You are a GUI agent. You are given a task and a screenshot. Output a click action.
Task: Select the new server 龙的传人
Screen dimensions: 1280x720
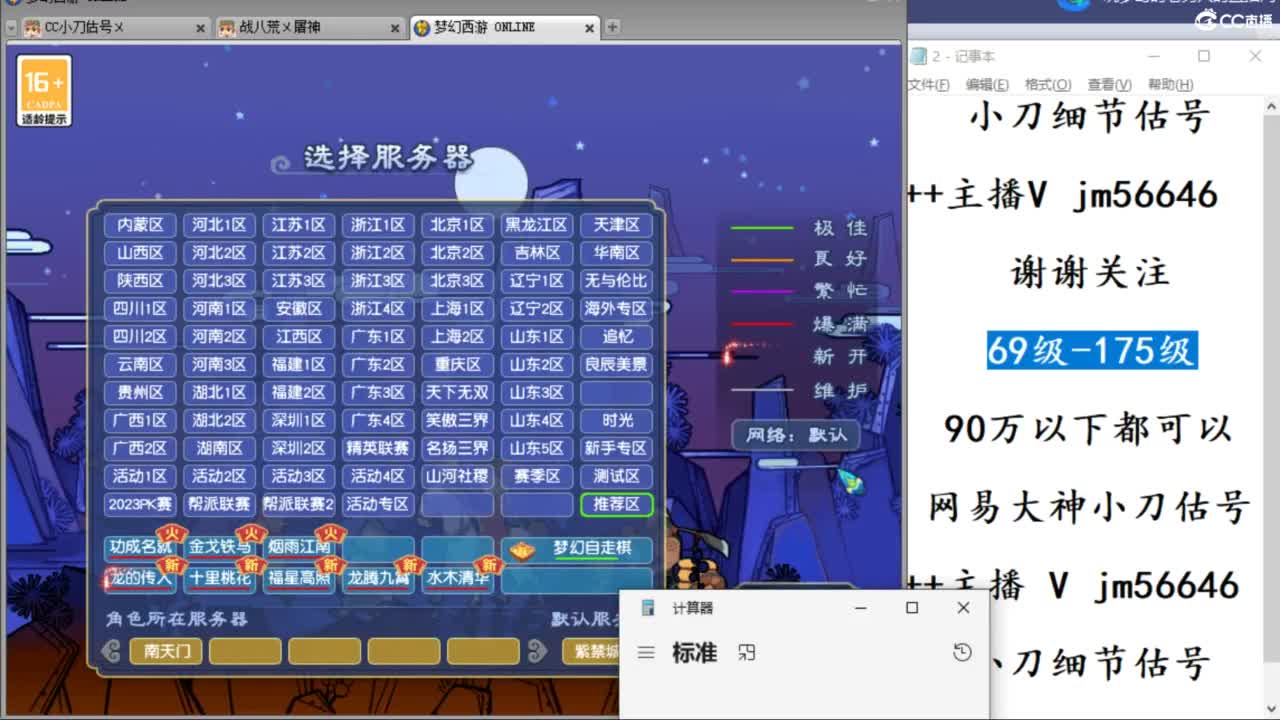[x=140, y=578]
